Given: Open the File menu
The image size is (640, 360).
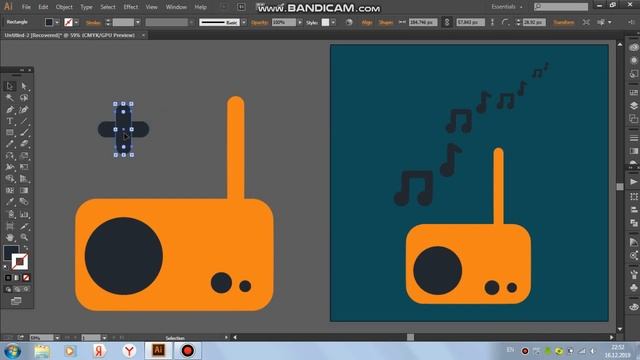Looking at the screenshot, I should tap(26, 7).
